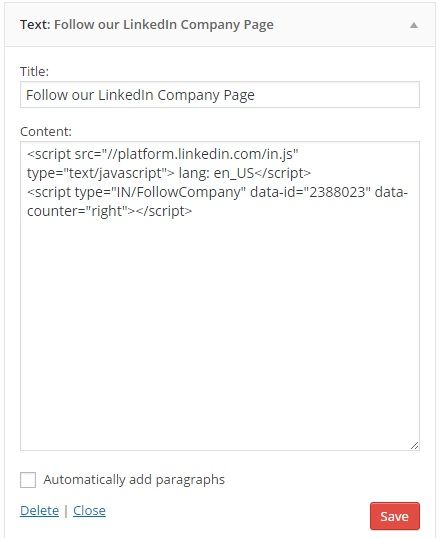Save the widget with the red button
The width and height of the screenshot is (439, 538).
(395, 516)
